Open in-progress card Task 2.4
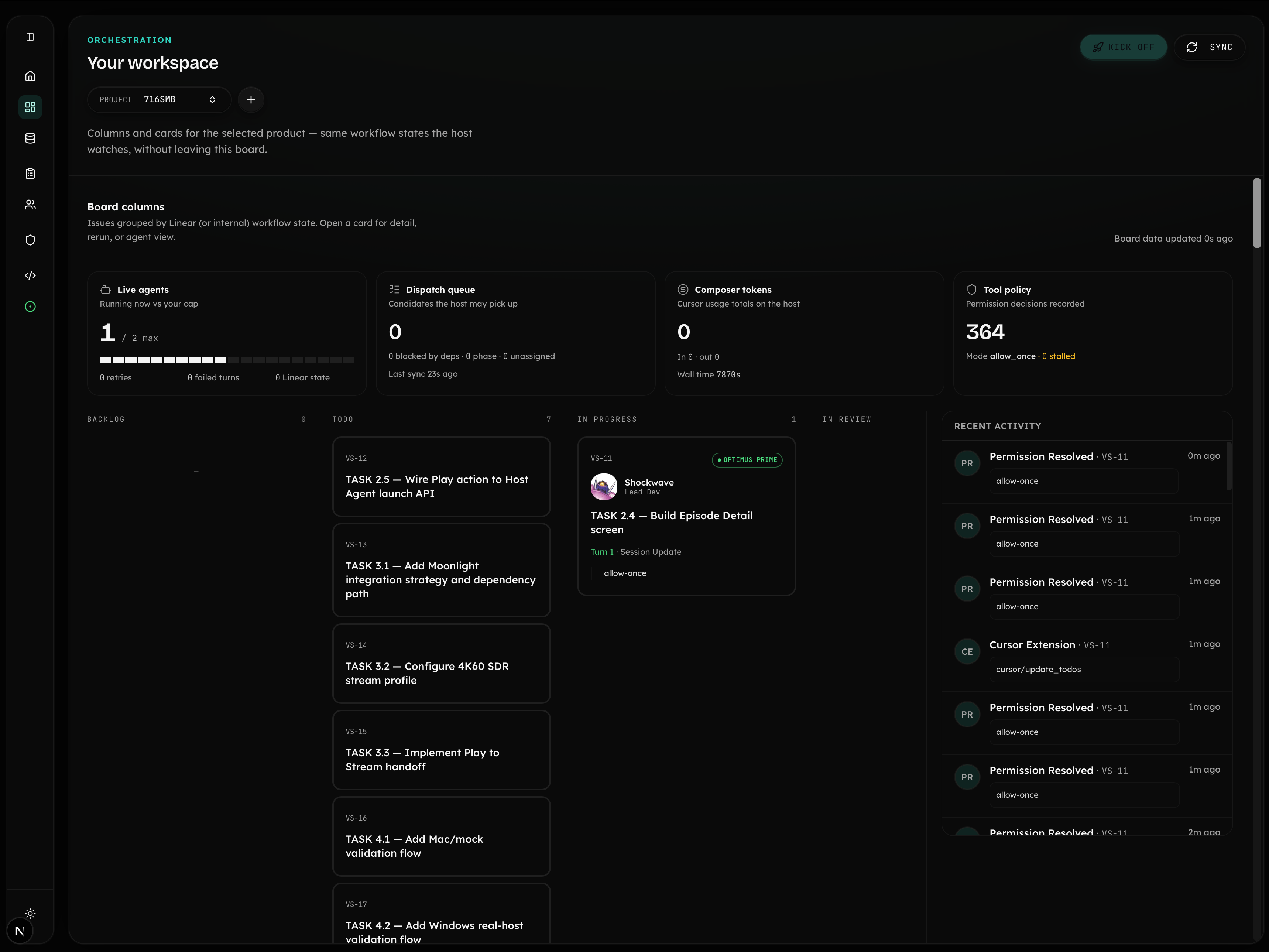Viewport: 1269px width, 952px height. click(x=686, y=517)
